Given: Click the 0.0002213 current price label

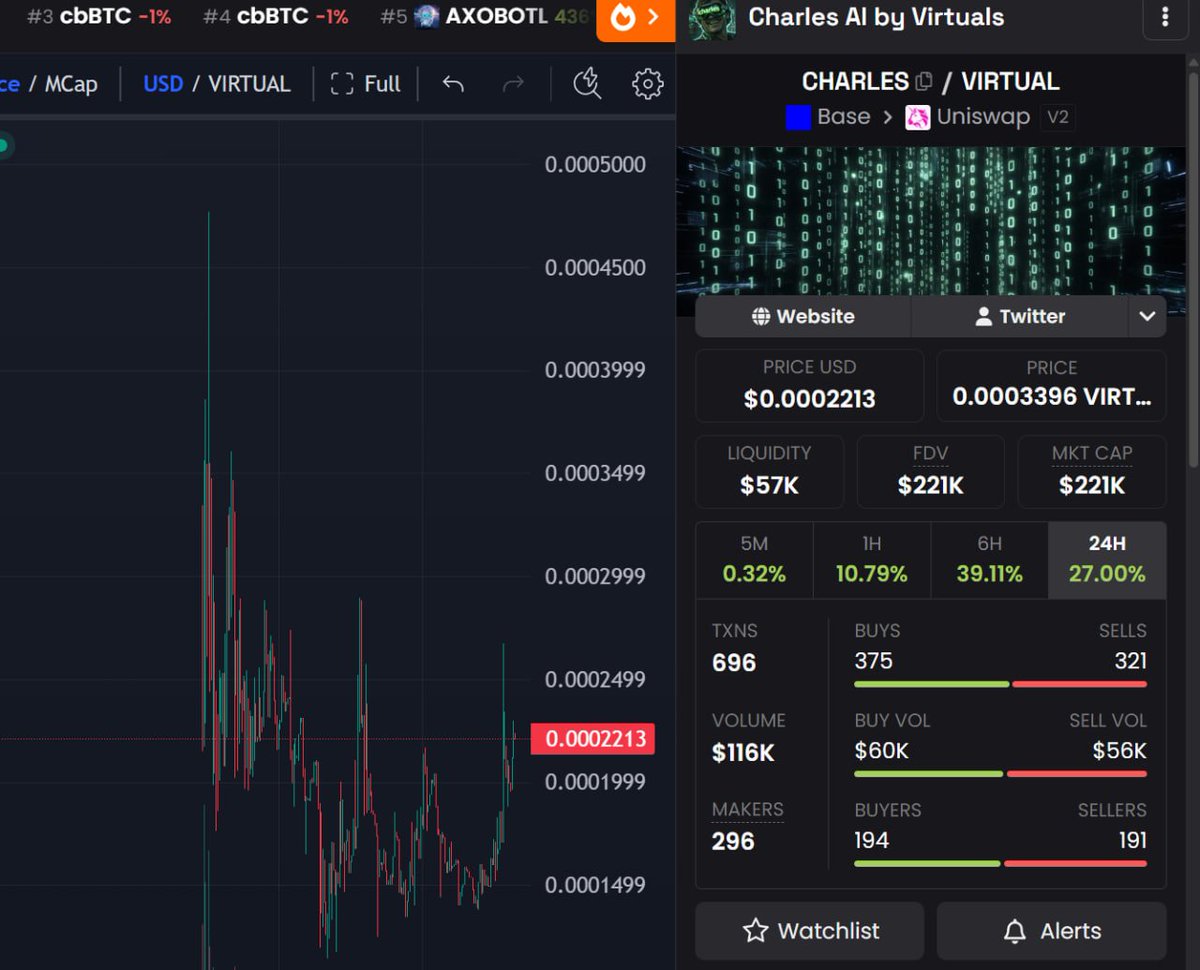Looking at the screenshot, I should [593, 739].
